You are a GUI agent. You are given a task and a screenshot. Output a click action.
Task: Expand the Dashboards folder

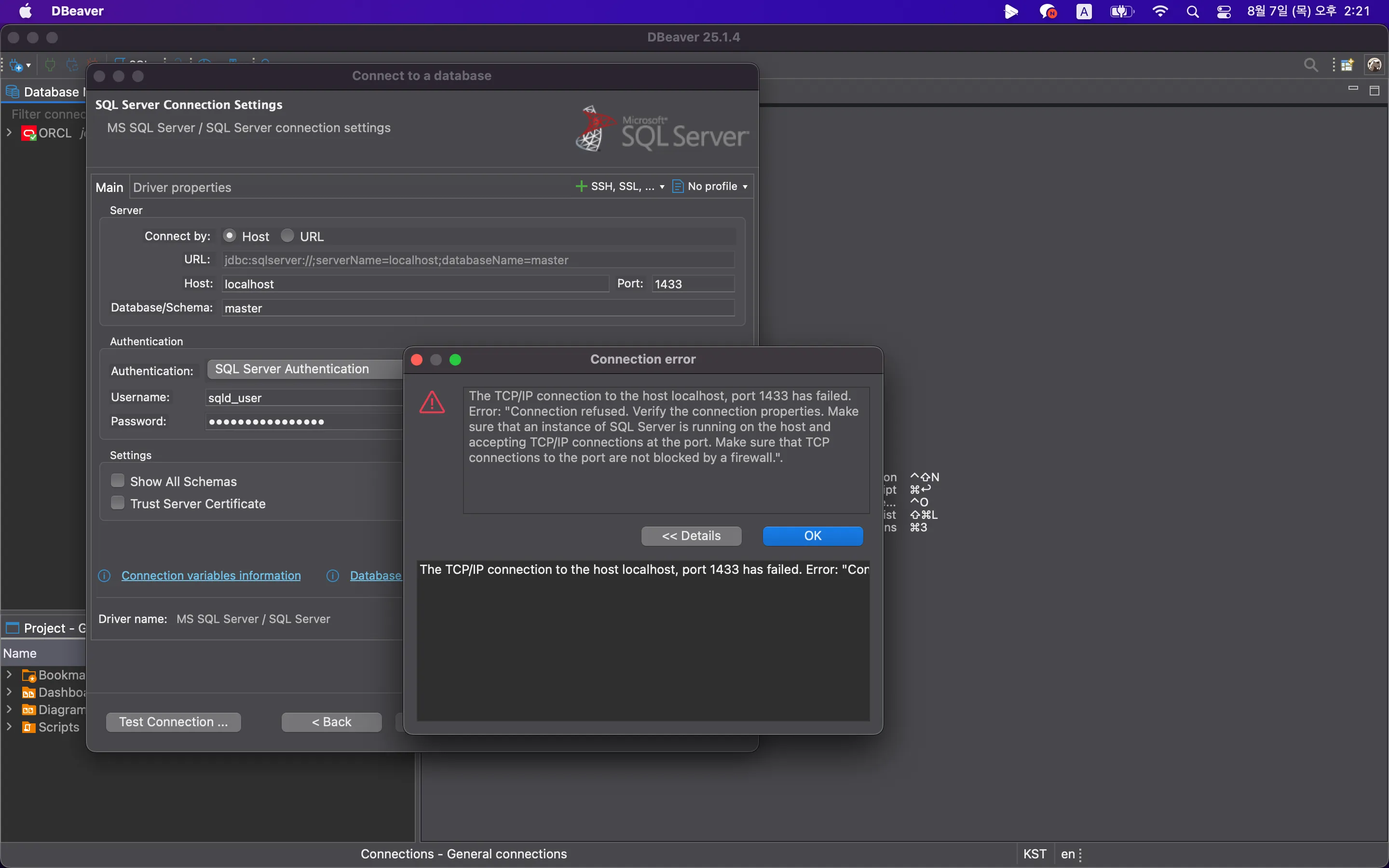[9, 692]
